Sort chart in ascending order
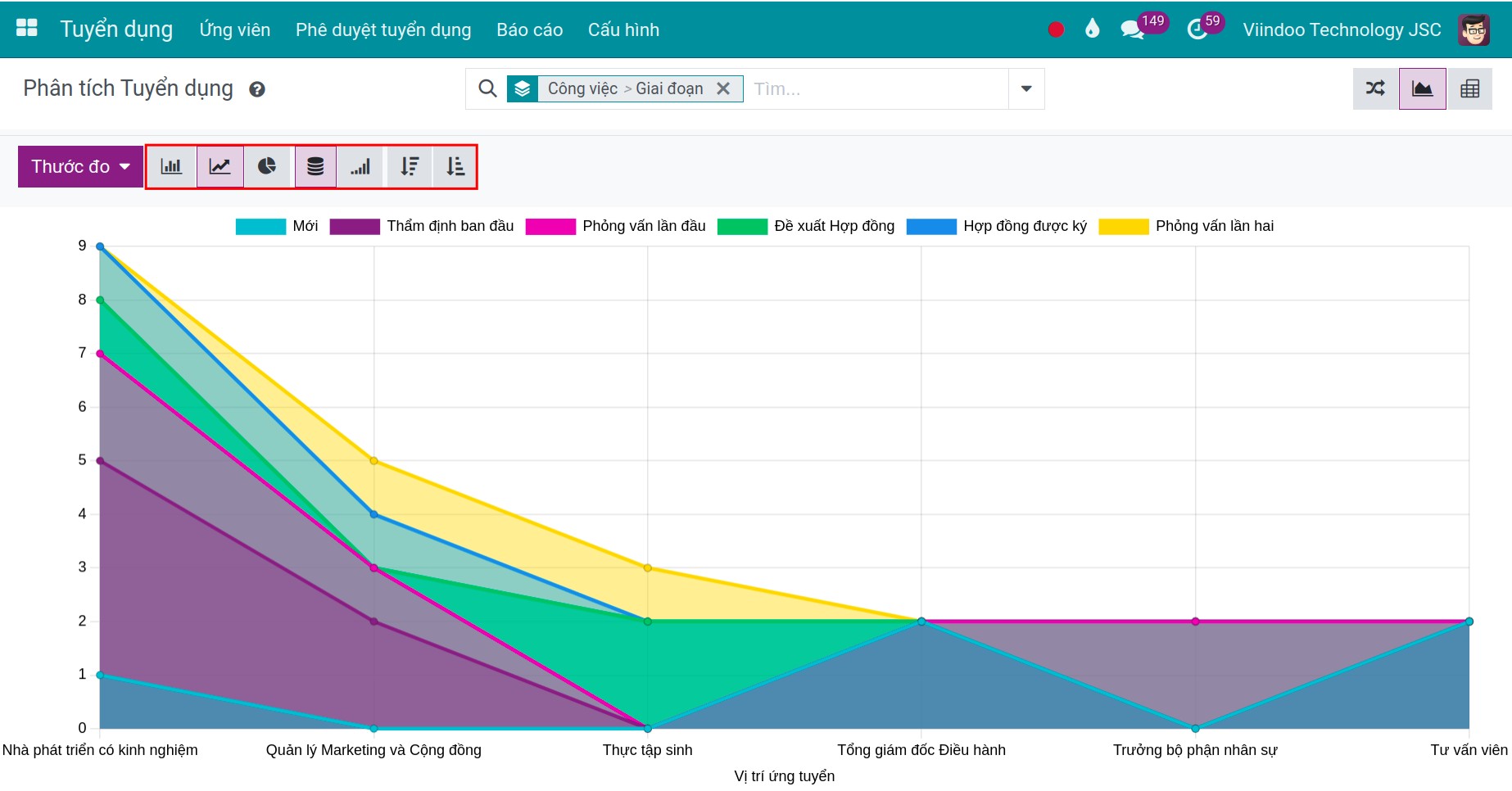Image resolution: width=1512 pixels, height=791 pixels. (455, 167)
